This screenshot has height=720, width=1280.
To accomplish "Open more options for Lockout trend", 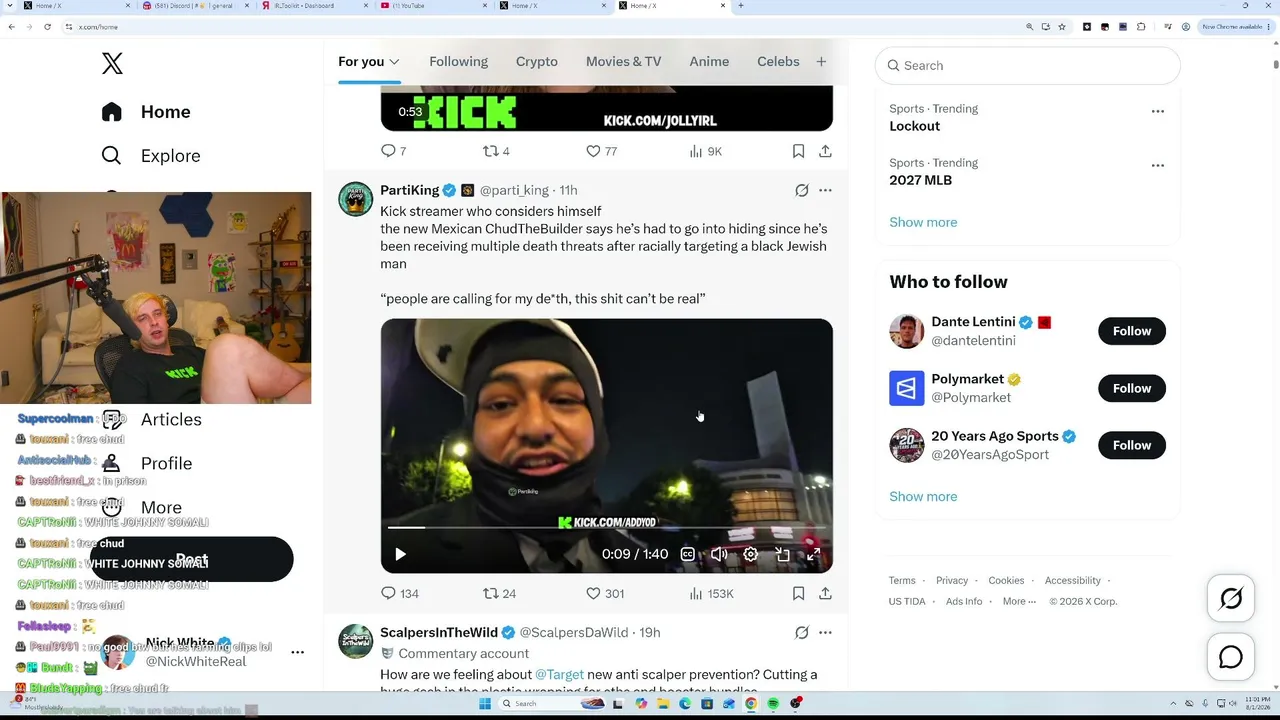I will click(x=1158, y=111).
